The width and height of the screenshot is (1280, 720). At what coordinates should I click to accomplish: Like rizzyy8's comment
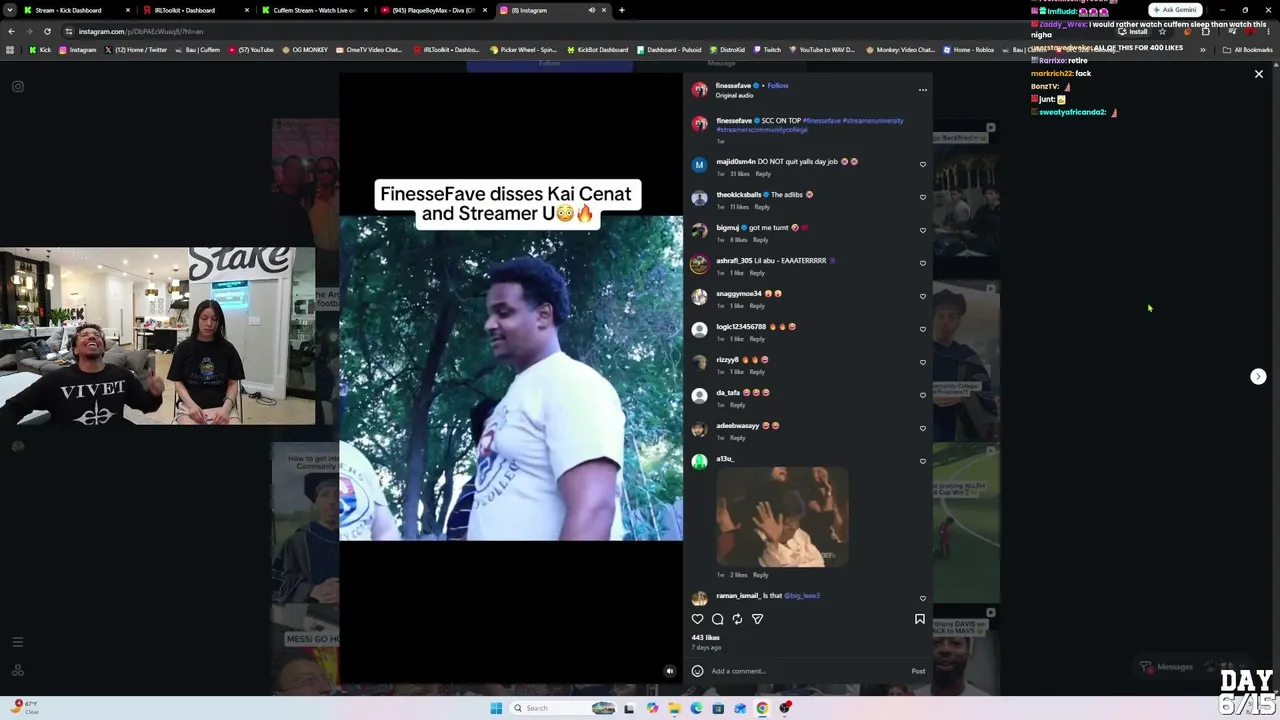(923, 362)
